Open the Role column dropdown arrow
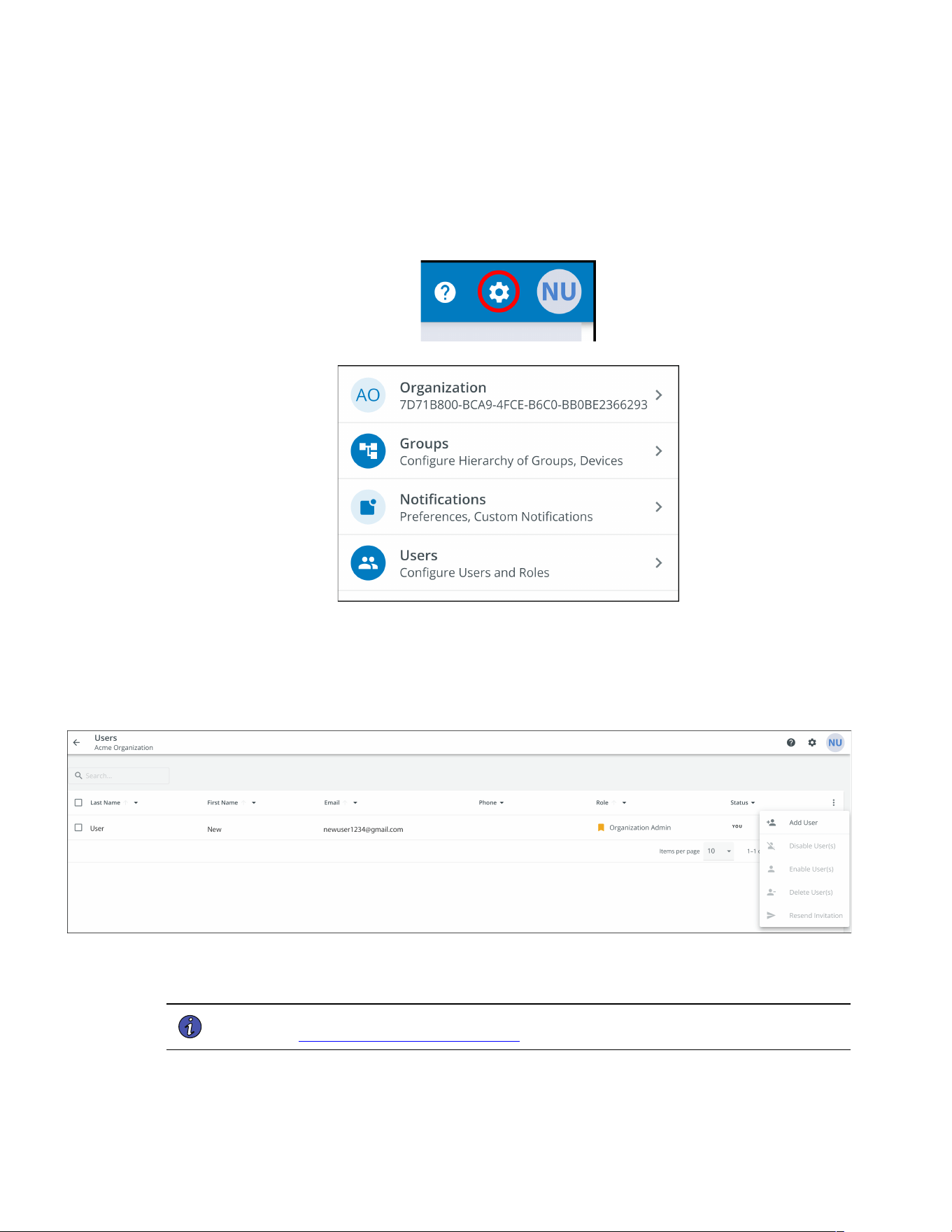Image resolution: width=952 pixels, height=1232 pixels. [x=624, y=802]
